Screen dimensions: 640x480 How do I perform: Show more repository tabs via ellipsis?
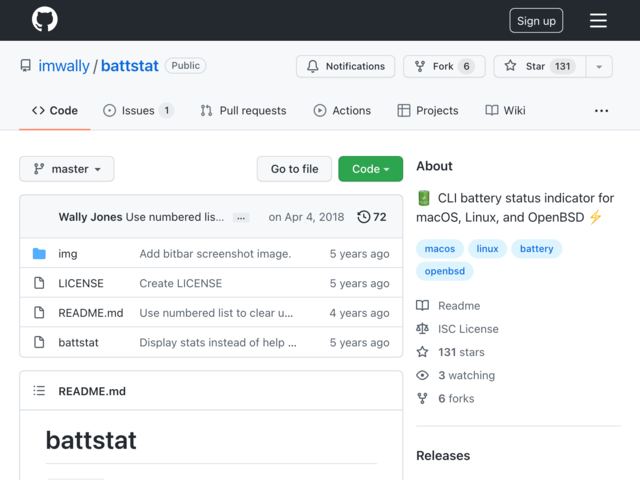(x=601, y=111)
